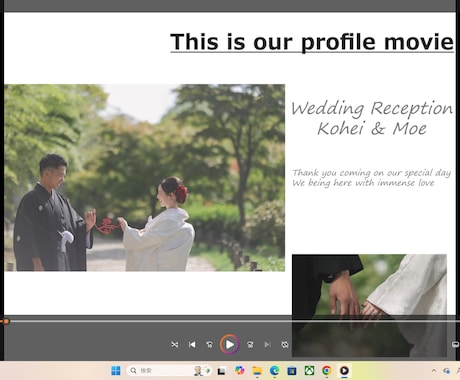Viewport: 460px width, 380px height.
Task: Go to the next track
Action: (x=267, y=344)
